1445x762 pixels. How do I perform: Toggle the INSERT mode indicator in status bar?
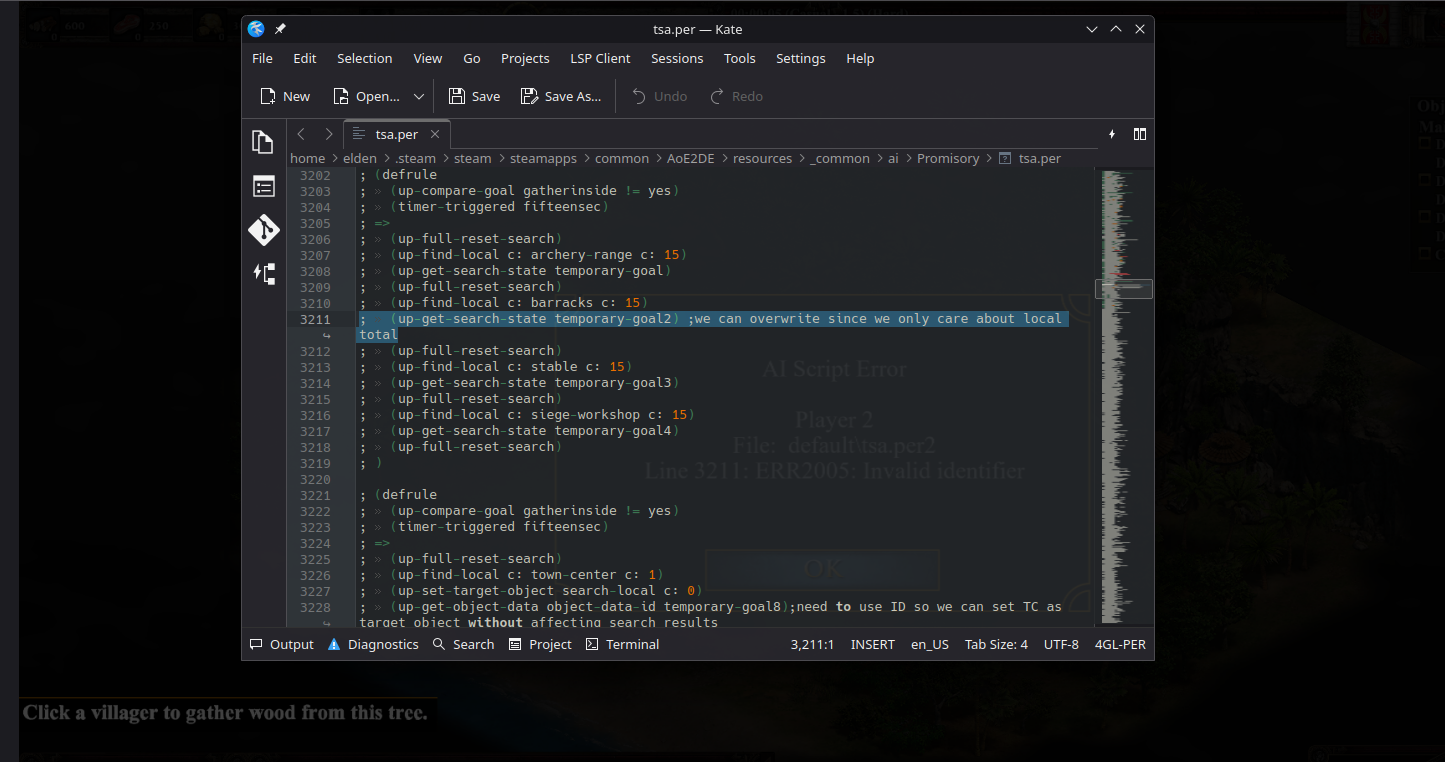pyautogui.click(x=872, y=645)
